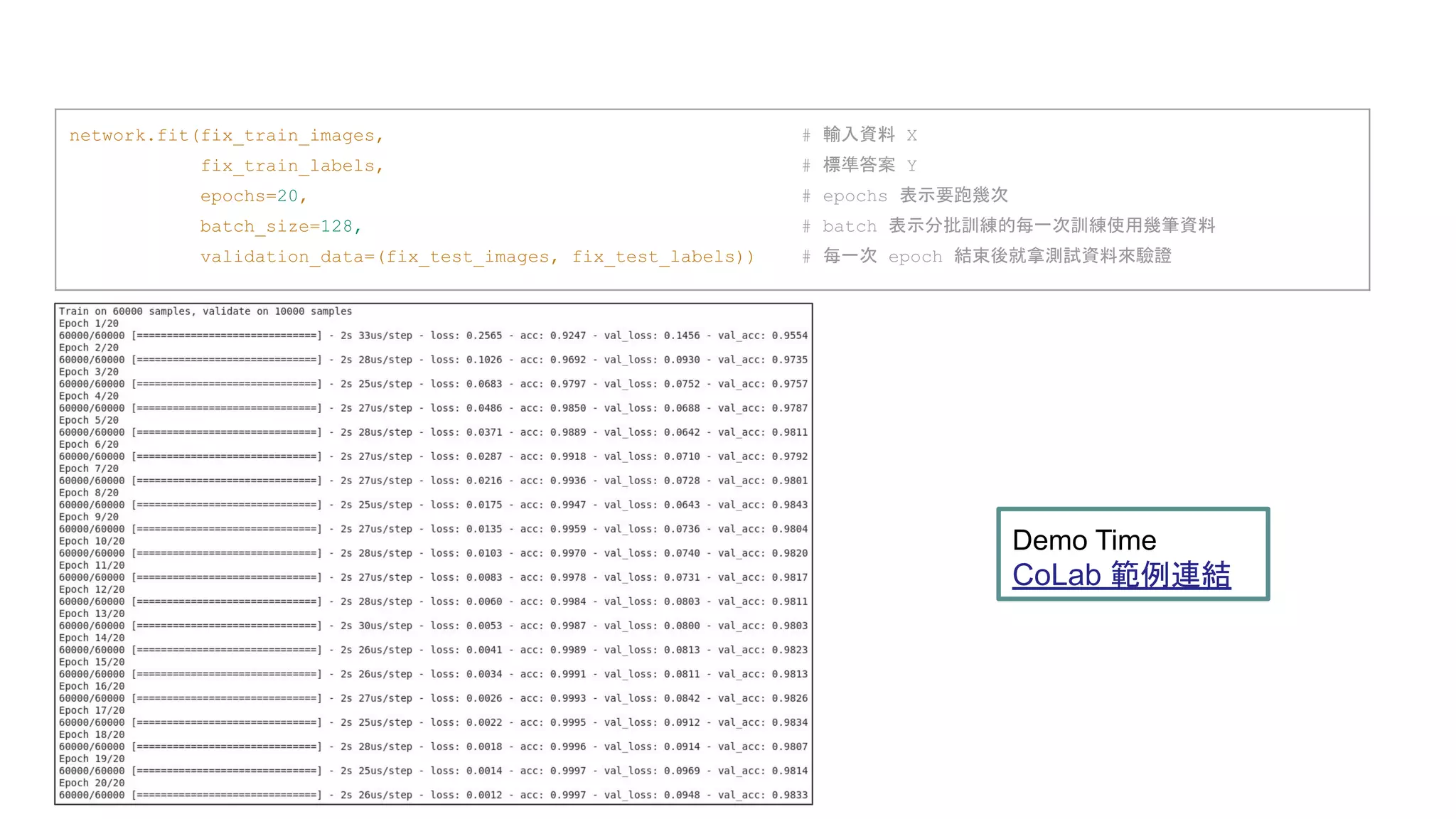Viewport: 1456px width, 819px height.
Task: Click 'Epoch 9/20' label
Action: (x=89, y=517)
